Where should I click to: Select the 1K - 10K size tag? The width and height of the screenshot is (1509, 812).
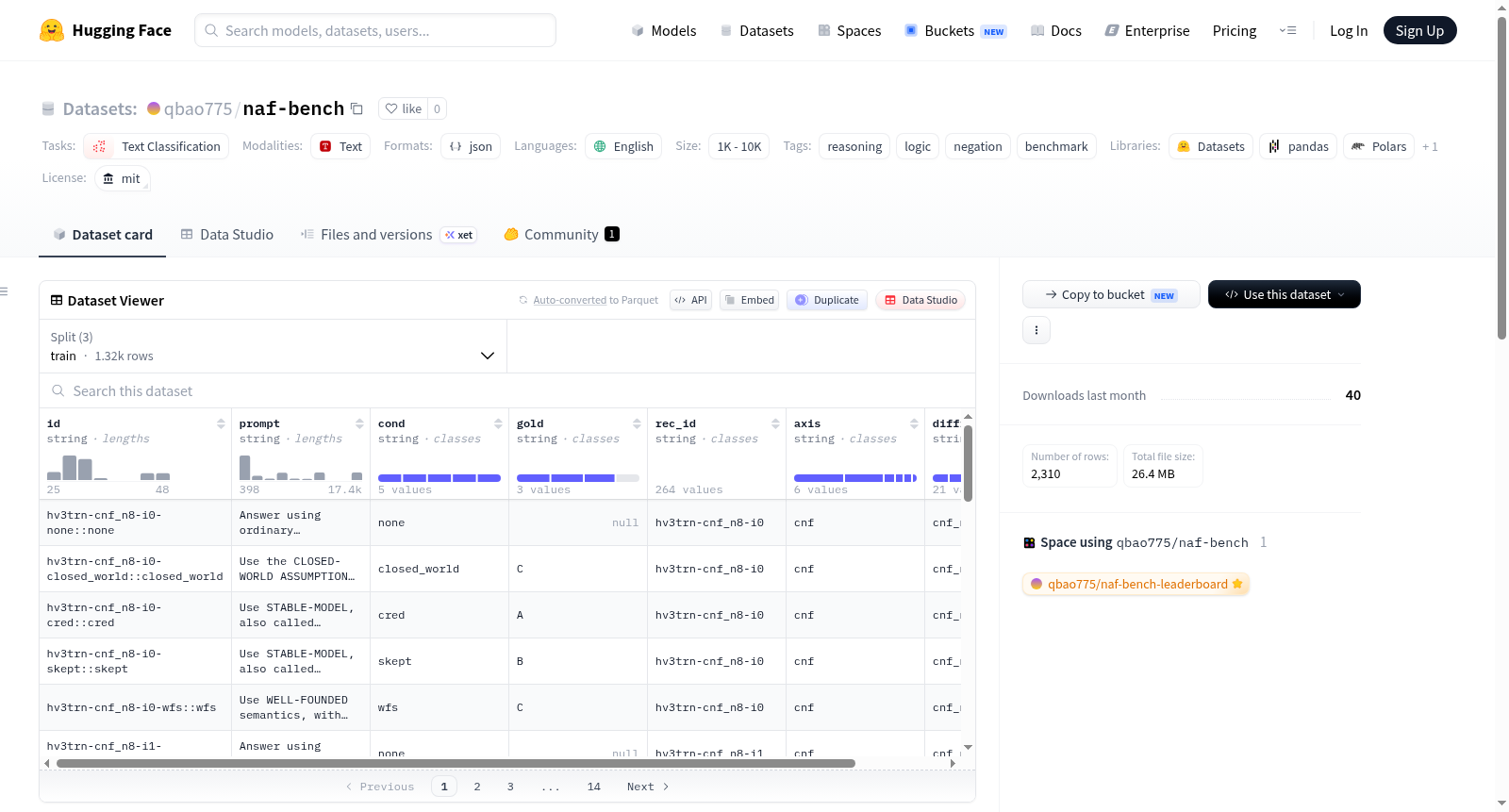739,146
